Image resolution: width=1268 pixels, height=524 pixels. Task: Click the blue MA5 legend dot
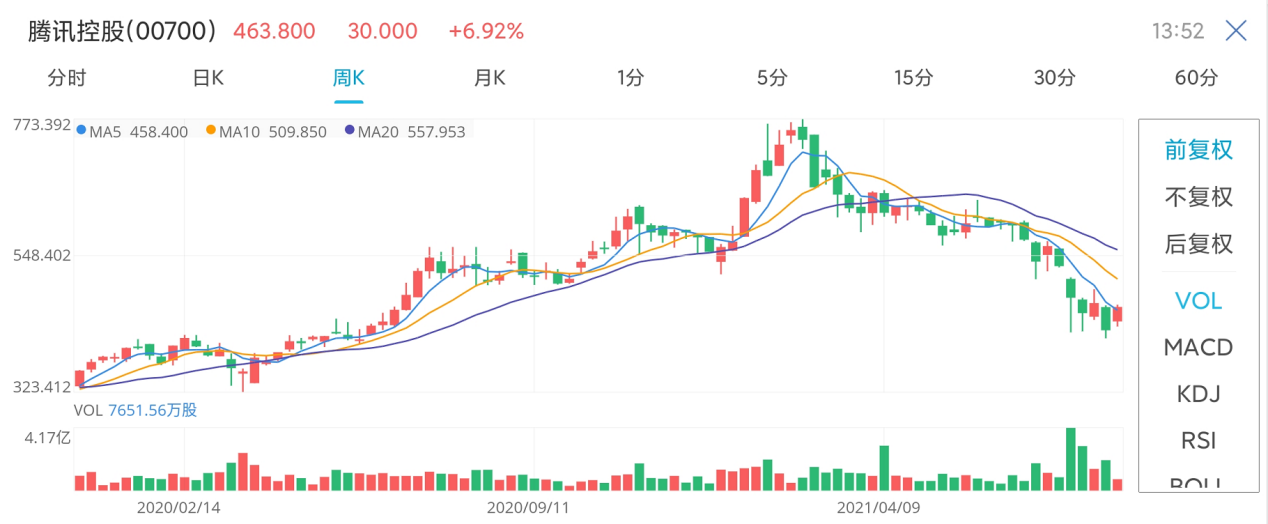(x=81, y=131)
